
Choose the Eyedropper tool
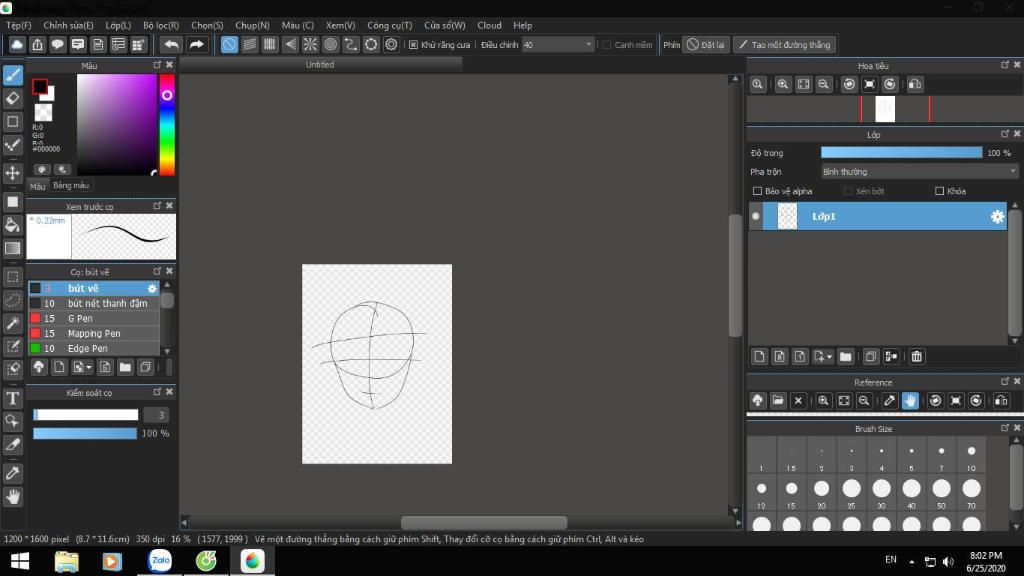pyautogui.click(x=13, y=472)
